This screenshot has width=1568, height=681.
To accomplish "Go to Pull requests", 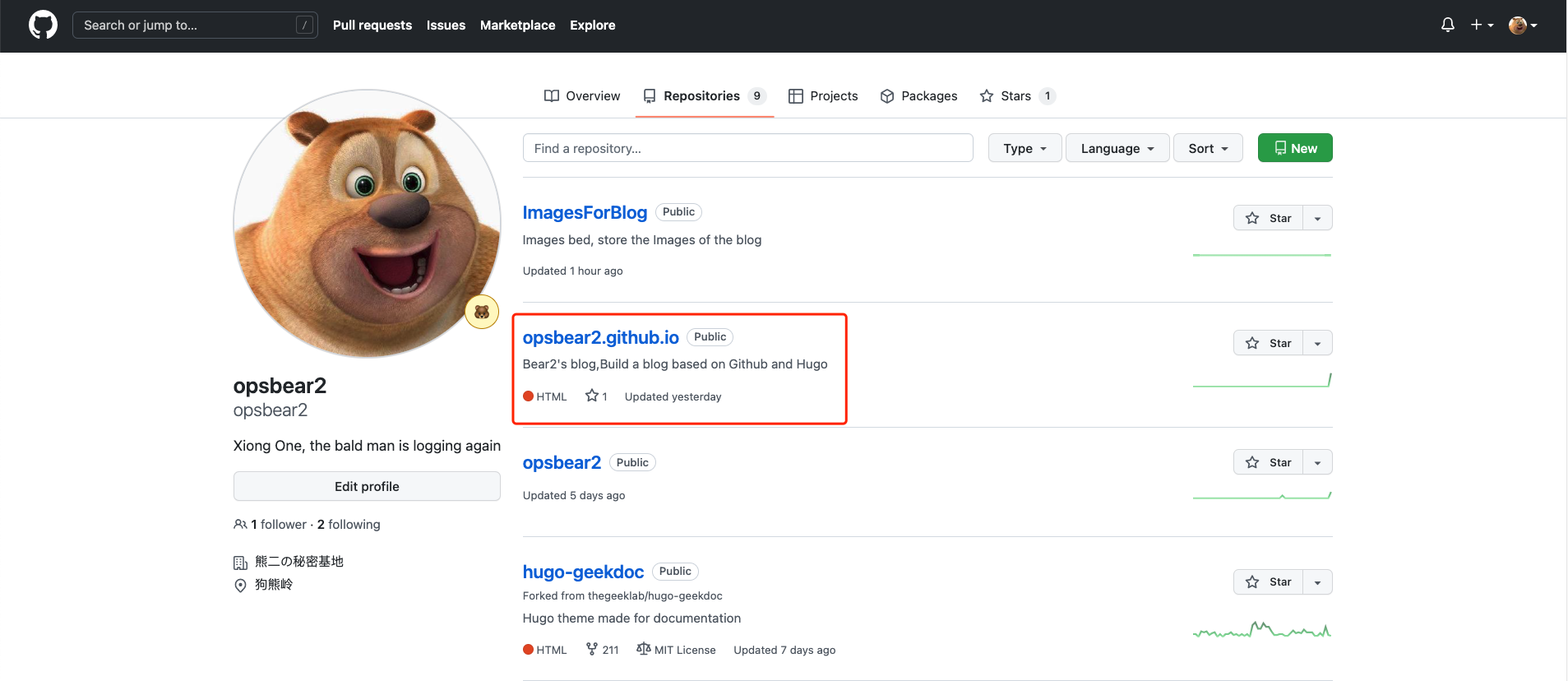I will tap(372, 25).
